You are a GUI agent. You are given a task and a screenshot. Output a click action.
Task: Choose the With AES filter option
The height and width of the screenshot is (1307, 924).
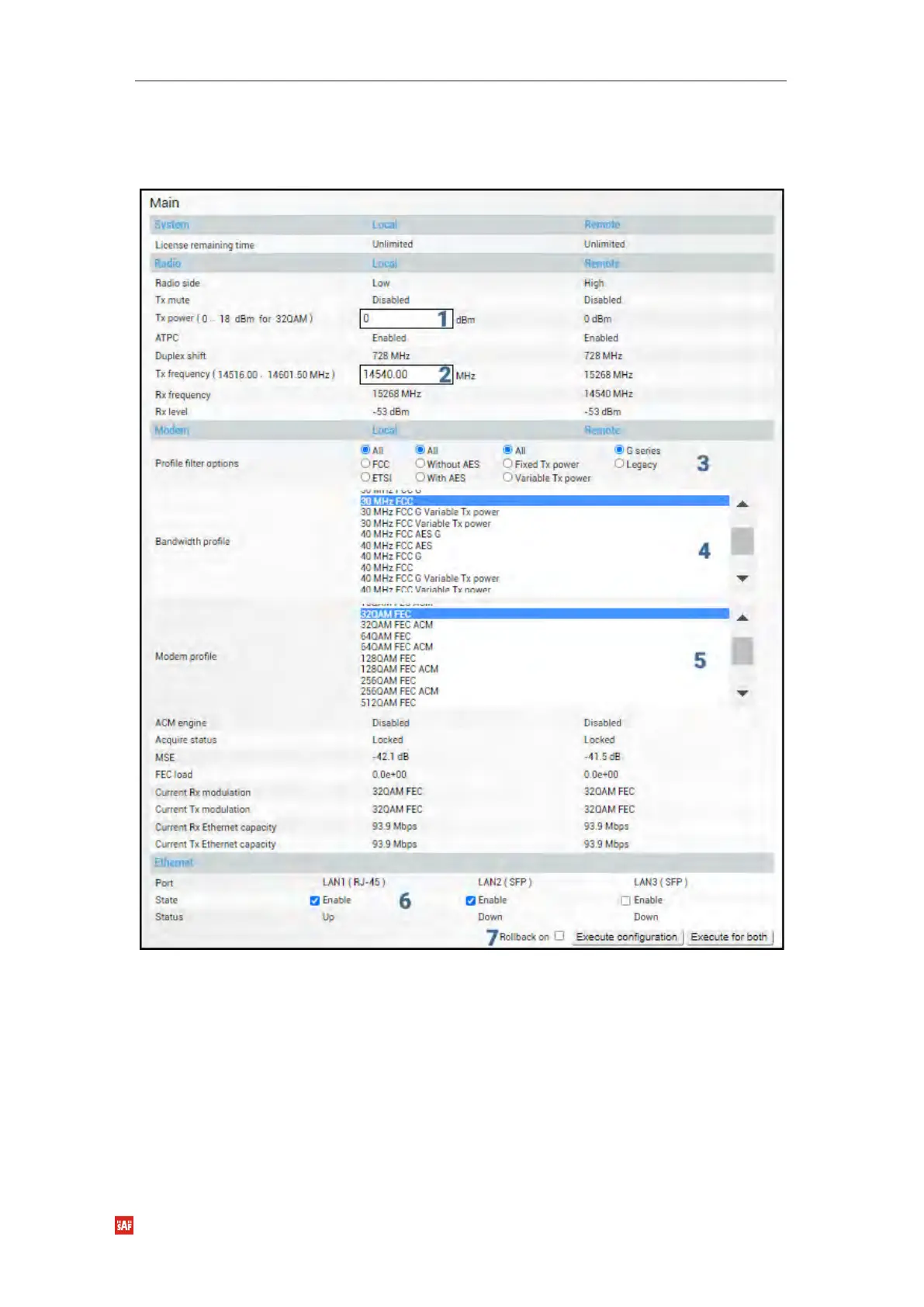(x=420, y=478)
